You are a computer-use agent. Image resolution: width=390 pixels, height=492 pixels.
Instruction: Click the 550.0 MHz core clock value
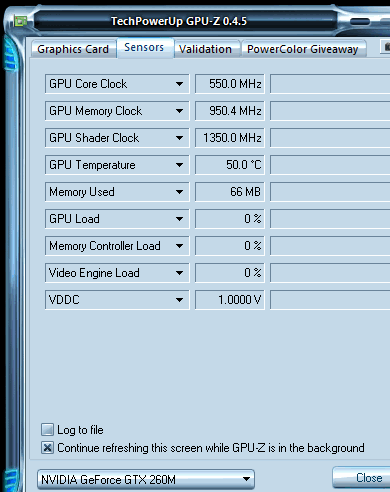[230, 84]
